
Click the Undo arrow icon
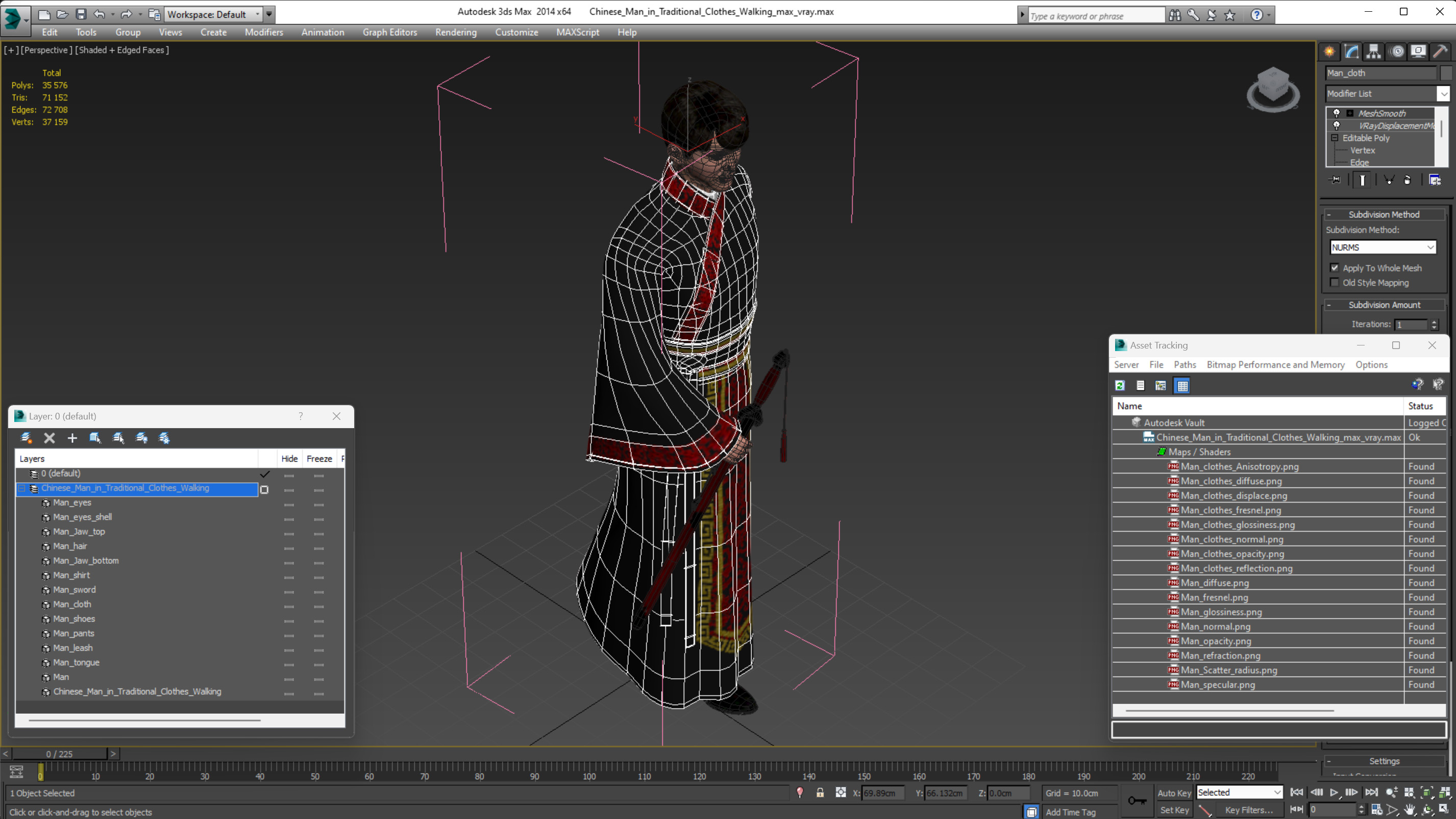[100, 14]
